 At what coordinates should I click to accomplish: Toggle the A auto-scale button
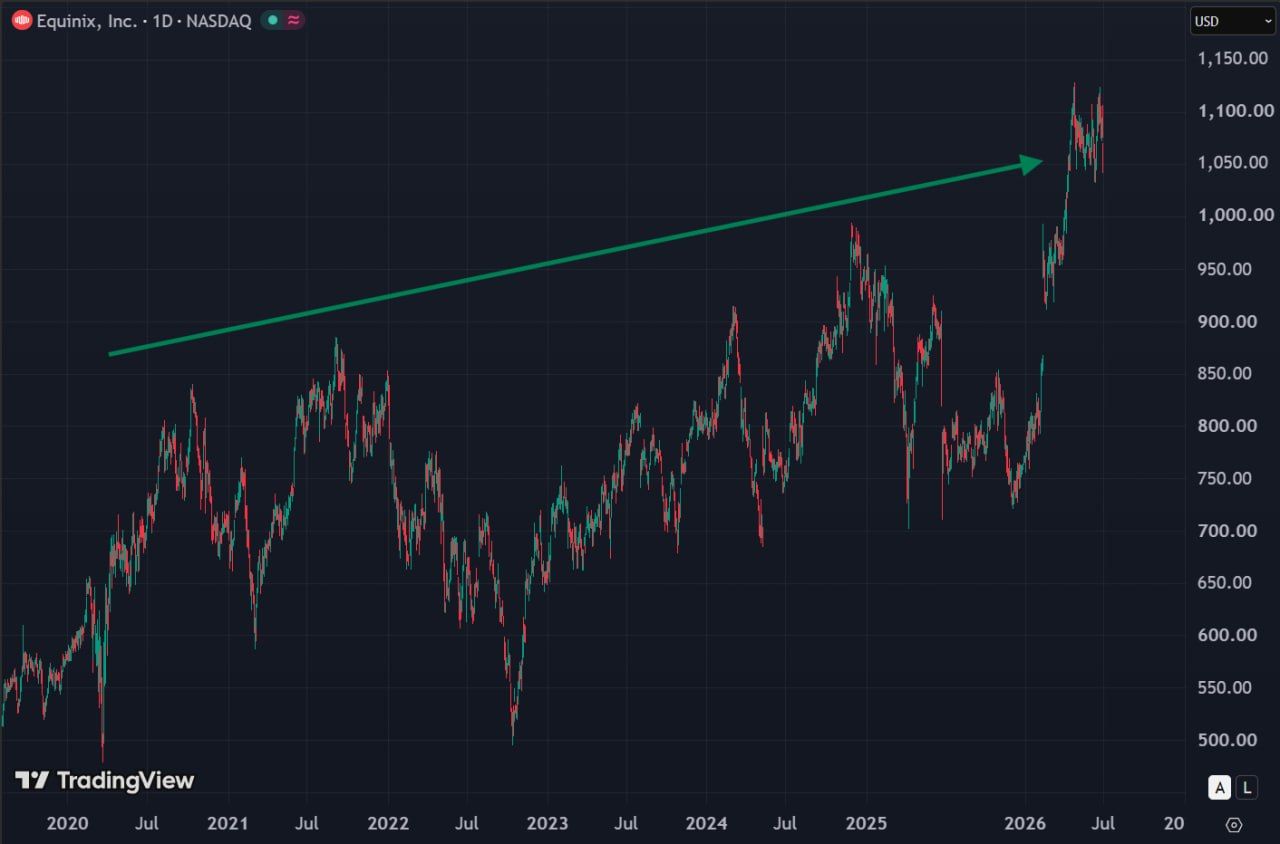(1219, 788)
